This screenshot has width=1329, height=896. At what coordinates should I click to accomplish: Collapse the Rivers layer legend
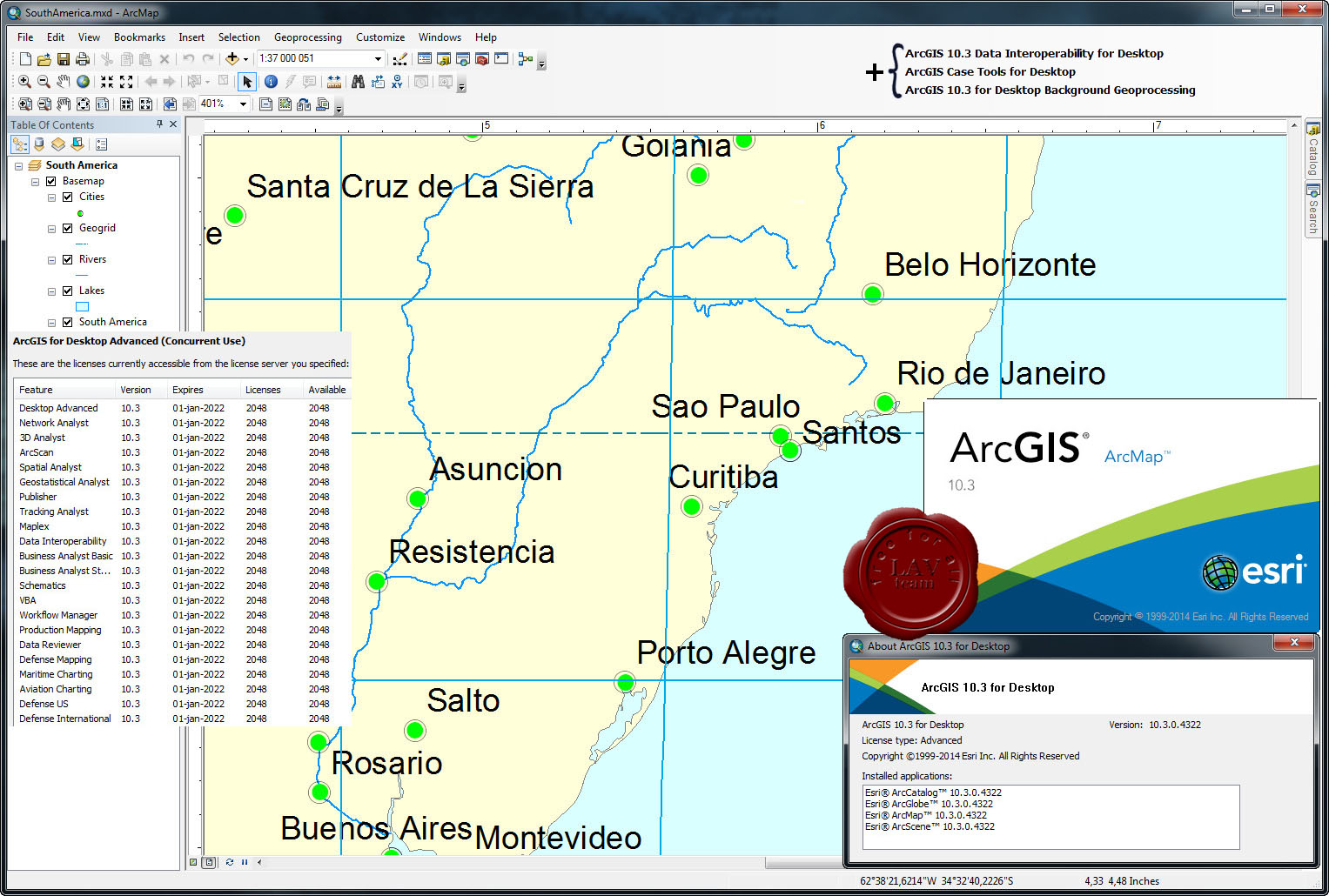pos(51,260)
